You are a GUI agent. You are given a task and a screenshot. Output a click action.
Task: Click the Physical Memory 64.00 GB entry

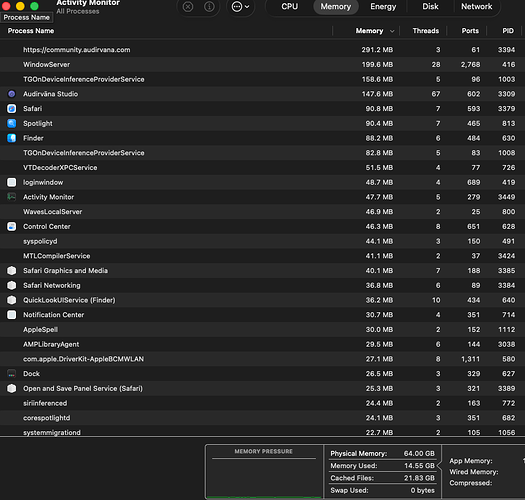(382, 453)
